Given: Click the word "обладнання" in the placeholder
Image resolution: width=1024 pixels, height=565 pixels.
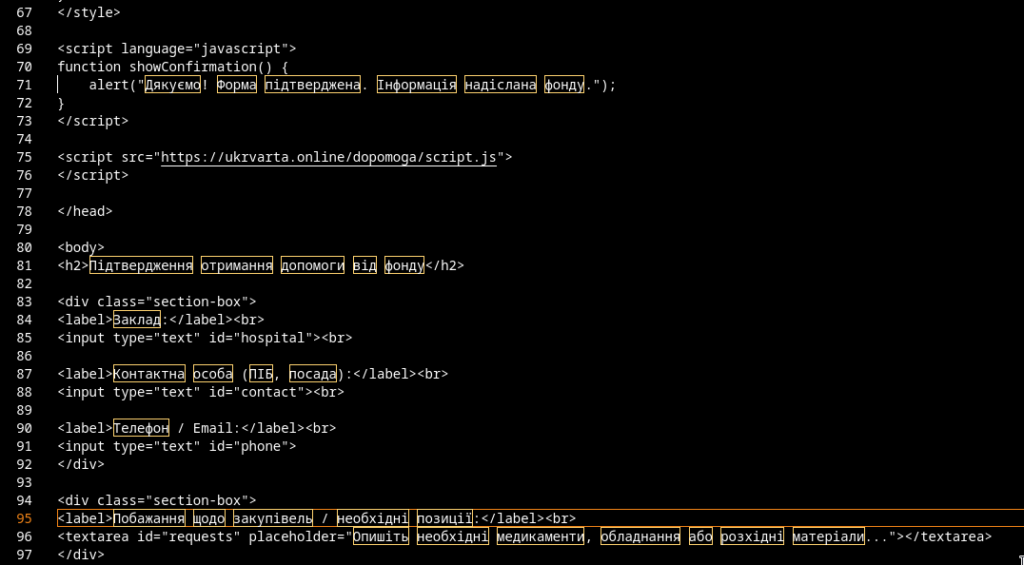Looking at the screenshot, I should (640, 537).
